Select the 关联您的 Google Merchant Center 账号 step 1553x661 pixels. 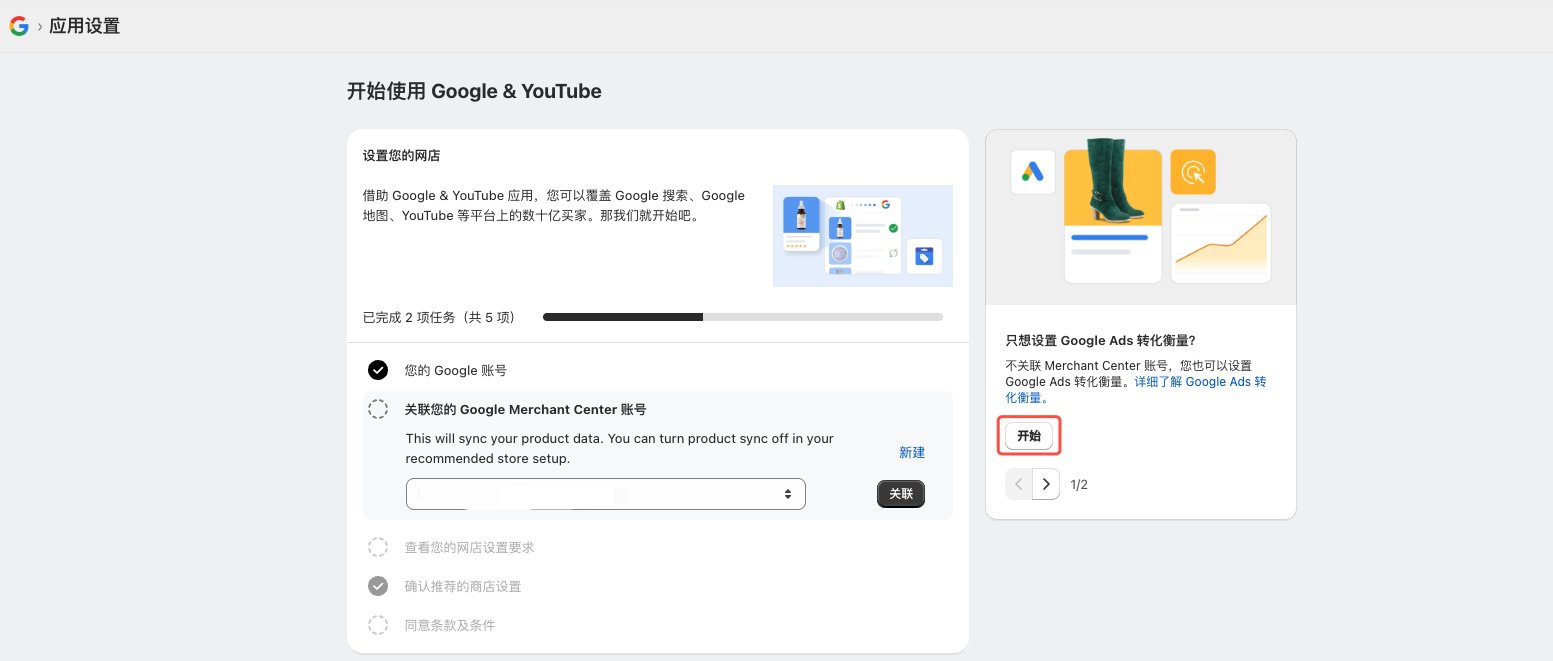(526, 409)
